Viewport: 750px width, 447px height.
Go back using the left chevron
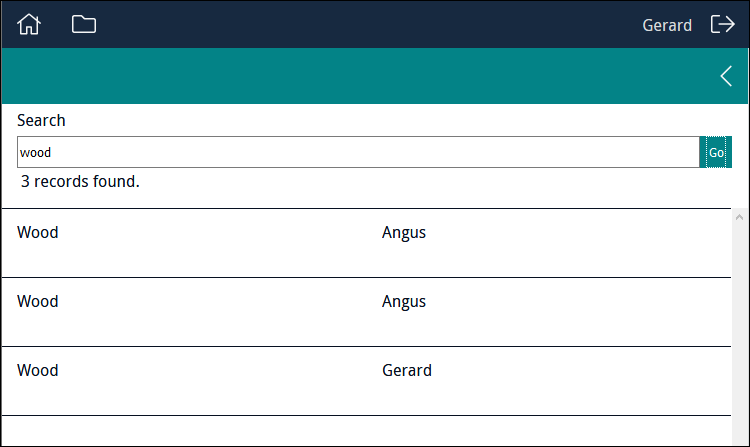(726, 76)
